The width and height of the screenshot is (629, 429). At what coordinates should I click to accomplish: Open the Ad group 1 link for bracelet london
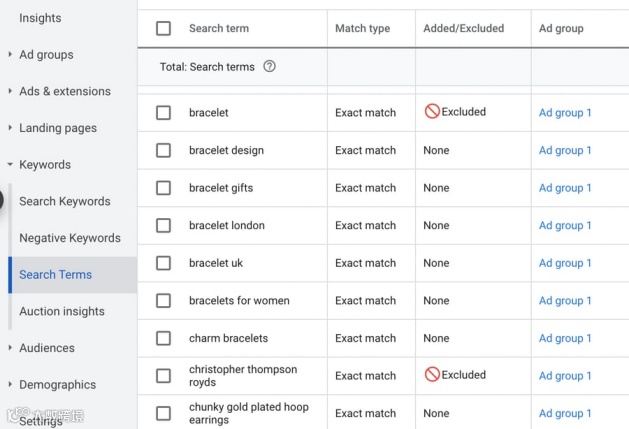pos(565,226)
